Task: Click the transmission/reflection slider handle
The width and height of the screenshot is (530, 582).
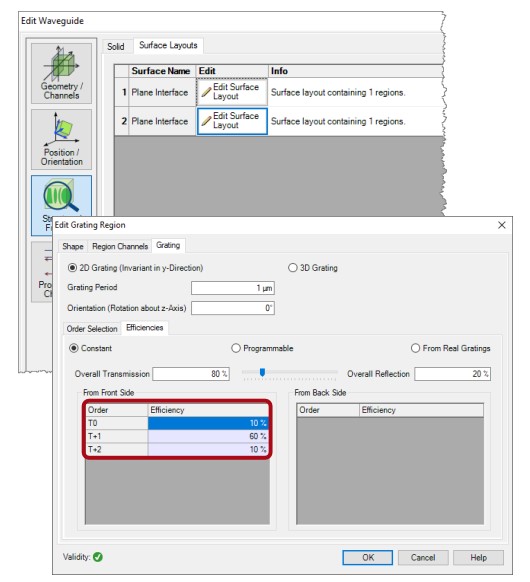Action: pos(262,372)
